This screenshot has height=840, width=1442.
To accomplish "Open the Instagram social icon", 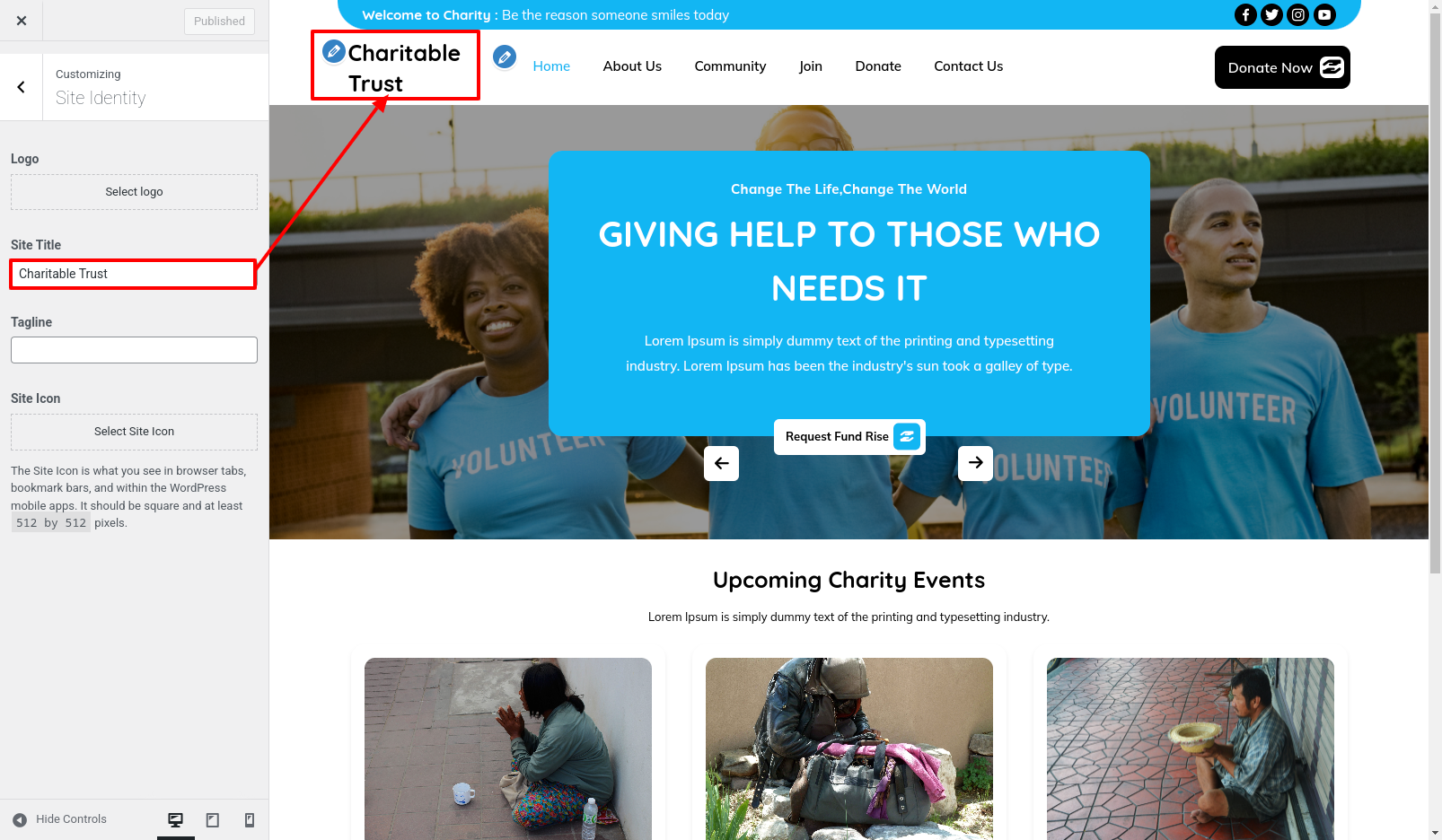I will [x=1298, y=14].
